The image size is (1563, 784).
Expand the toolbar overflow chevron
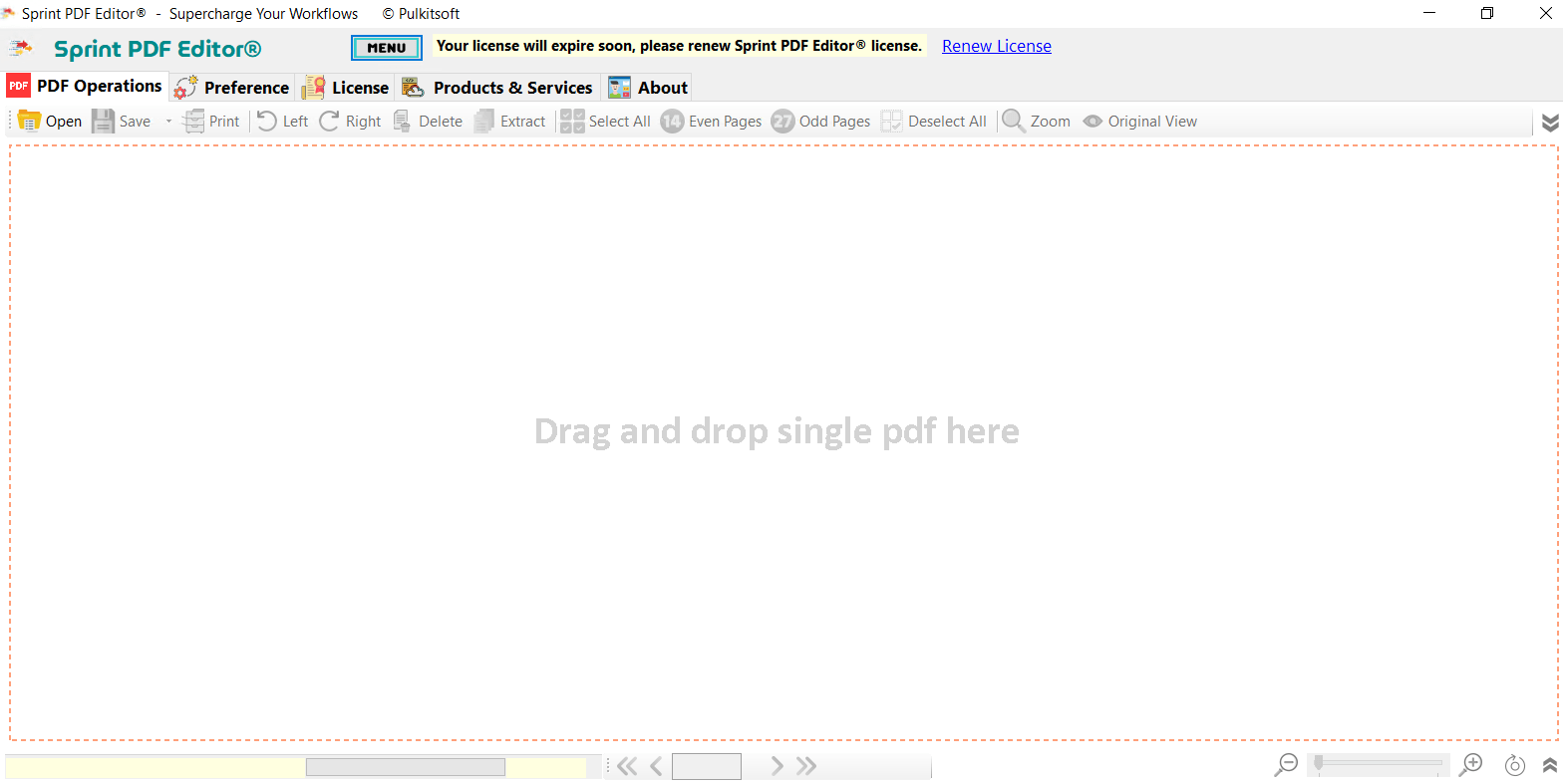(x=1550, y=122)
